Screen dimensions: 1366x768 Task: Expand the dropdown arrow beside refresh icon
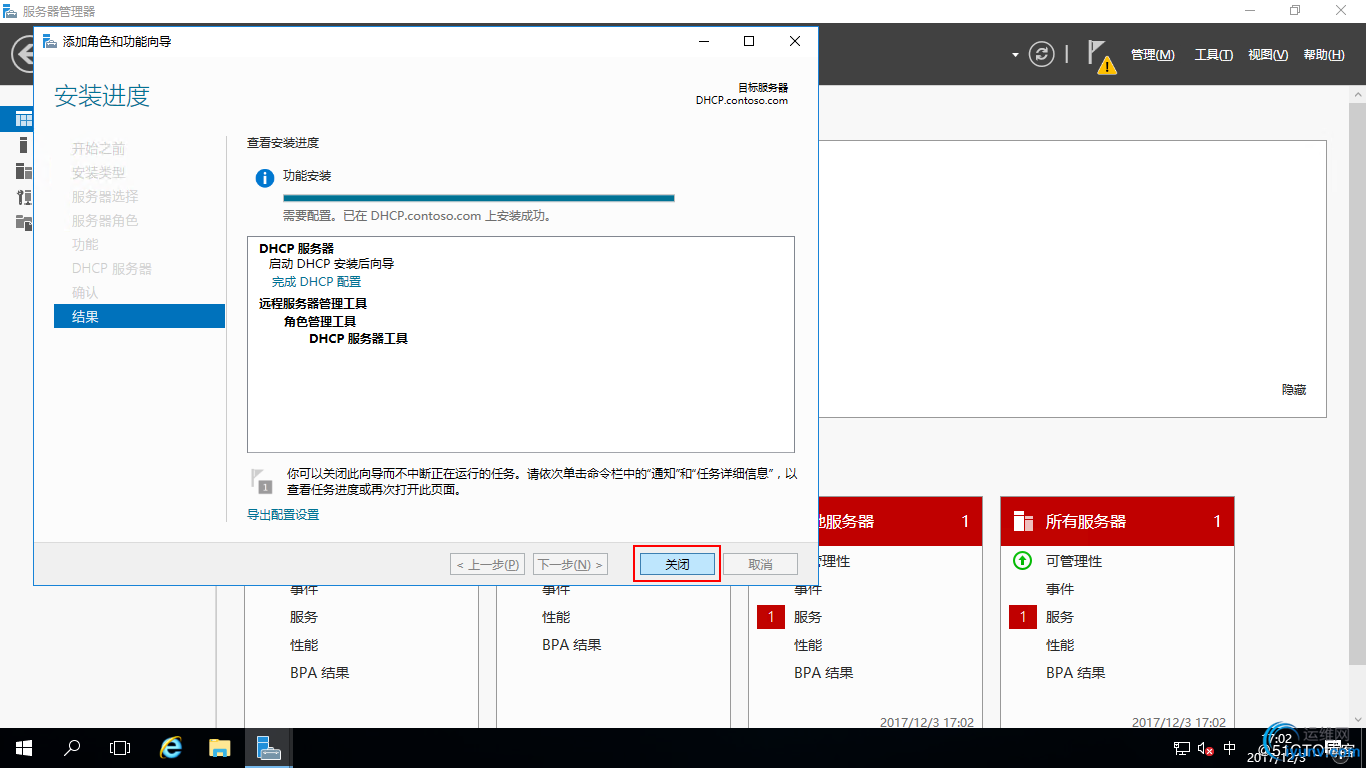[x=1015, y=55]
